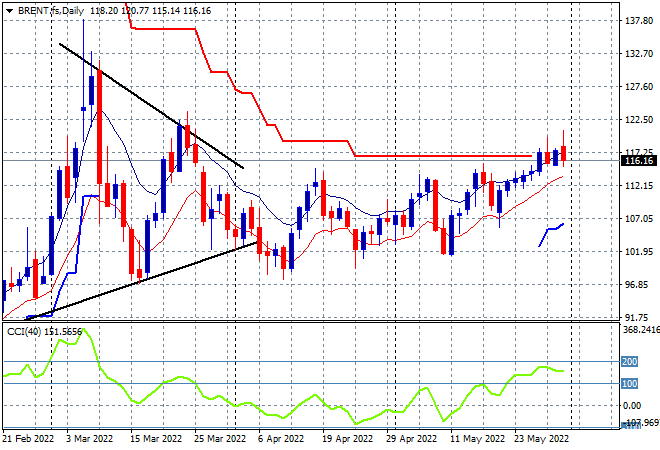Click the triangle arrow beside BRENT title
Screen dimensions: 660x450
pos(9,11)
